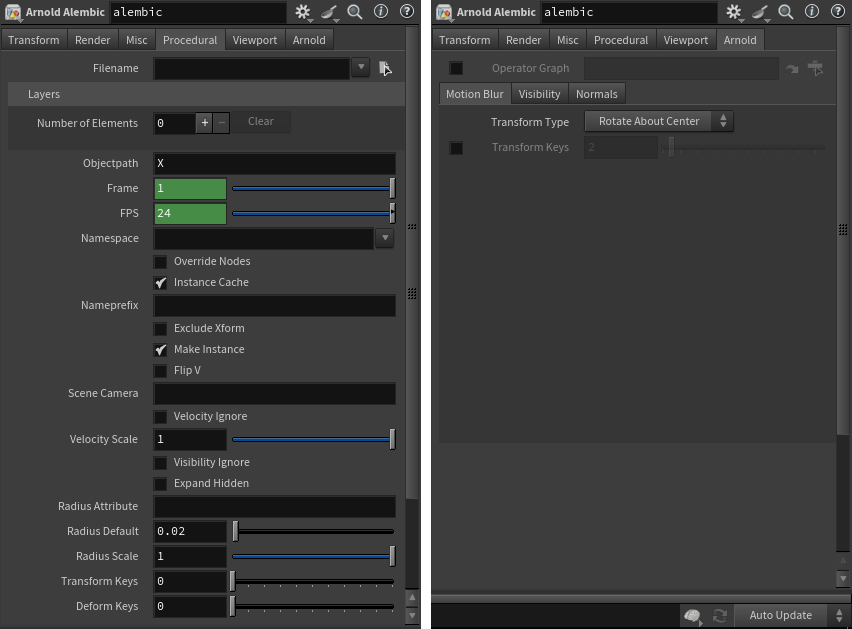852x629 pixels.
Task: Click node chooser icon beside Operator Graph
Action: click(x=816, y=68)
